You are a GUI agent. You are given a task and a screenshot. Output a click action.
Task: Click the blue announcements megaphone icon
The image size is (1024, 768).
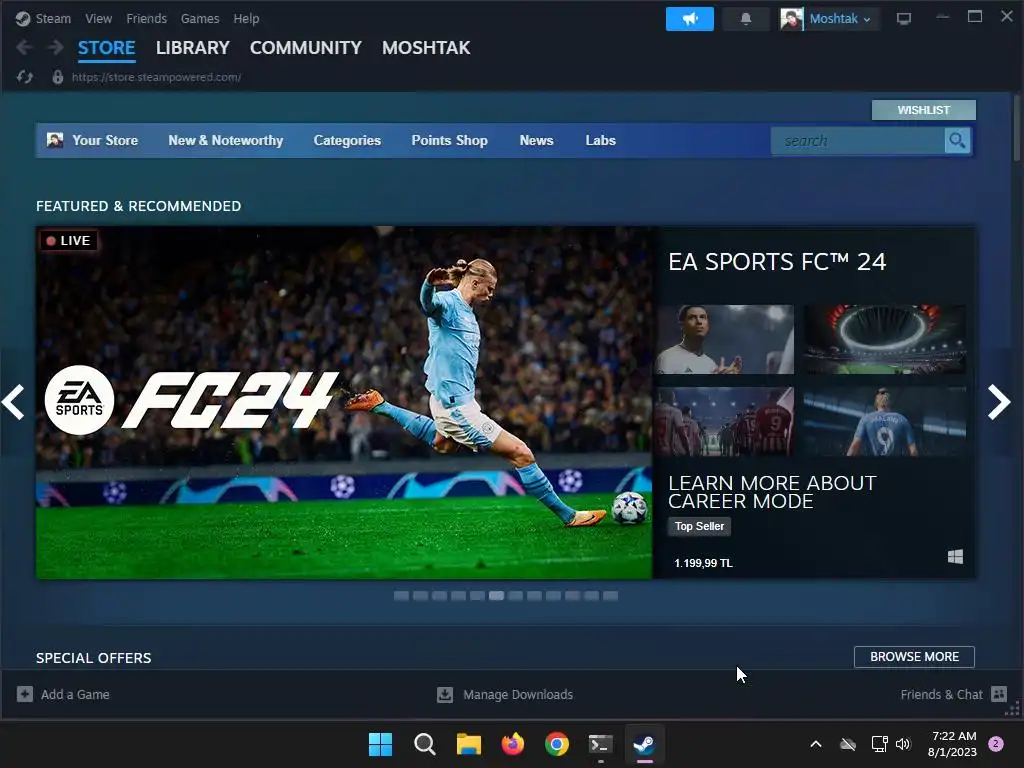click(x=690, y=19)
